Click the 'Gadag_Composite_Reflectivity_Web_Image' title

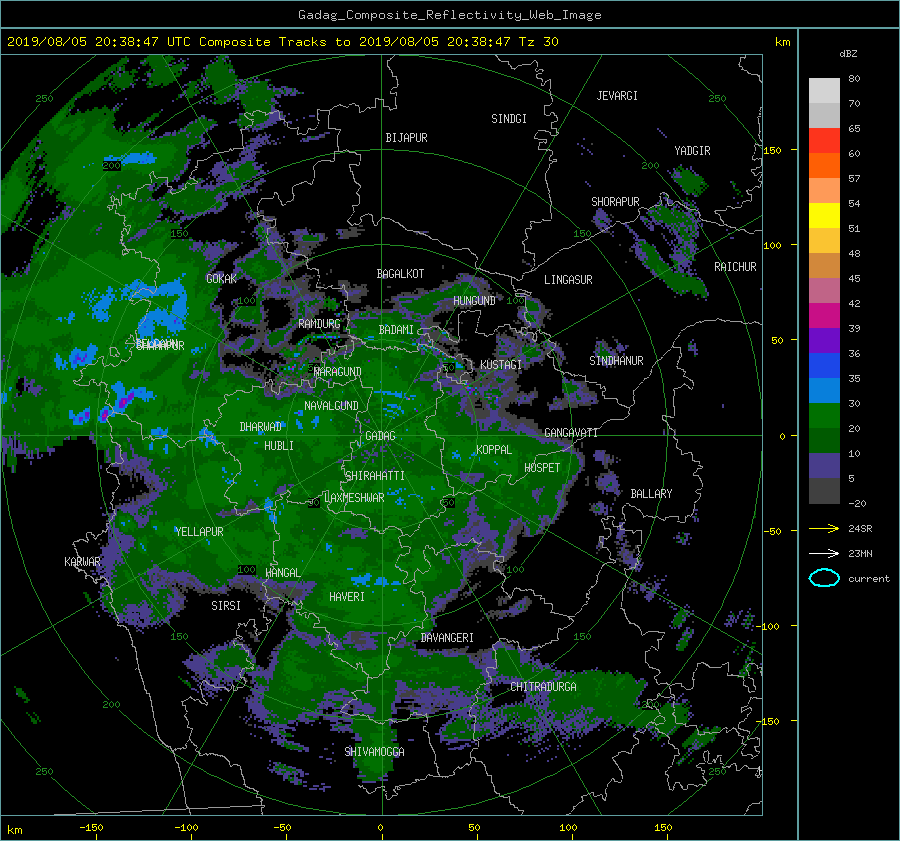(449, 15)
